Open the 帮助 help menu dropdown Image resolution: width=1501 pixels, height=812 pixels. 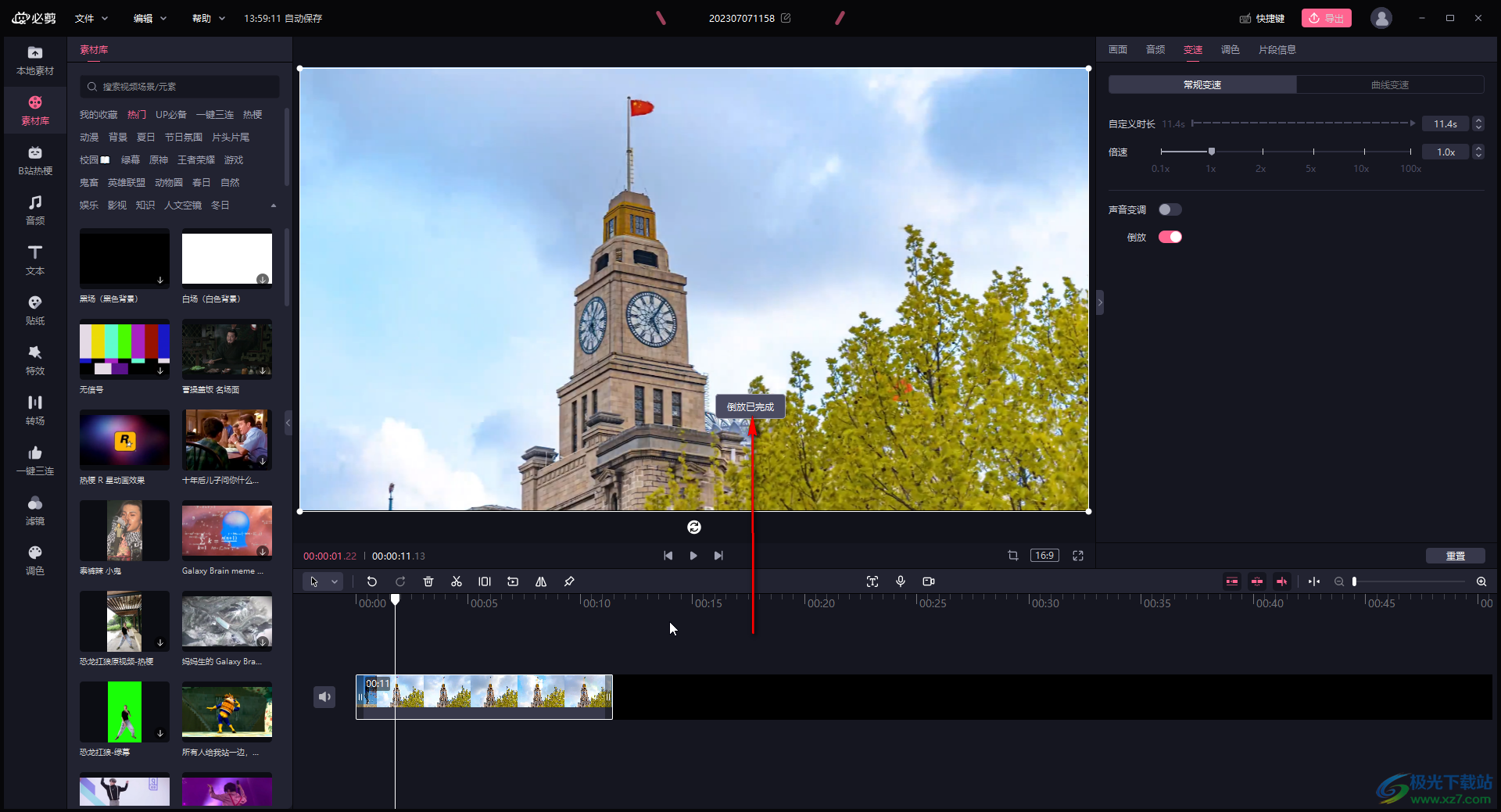(209, 18)
